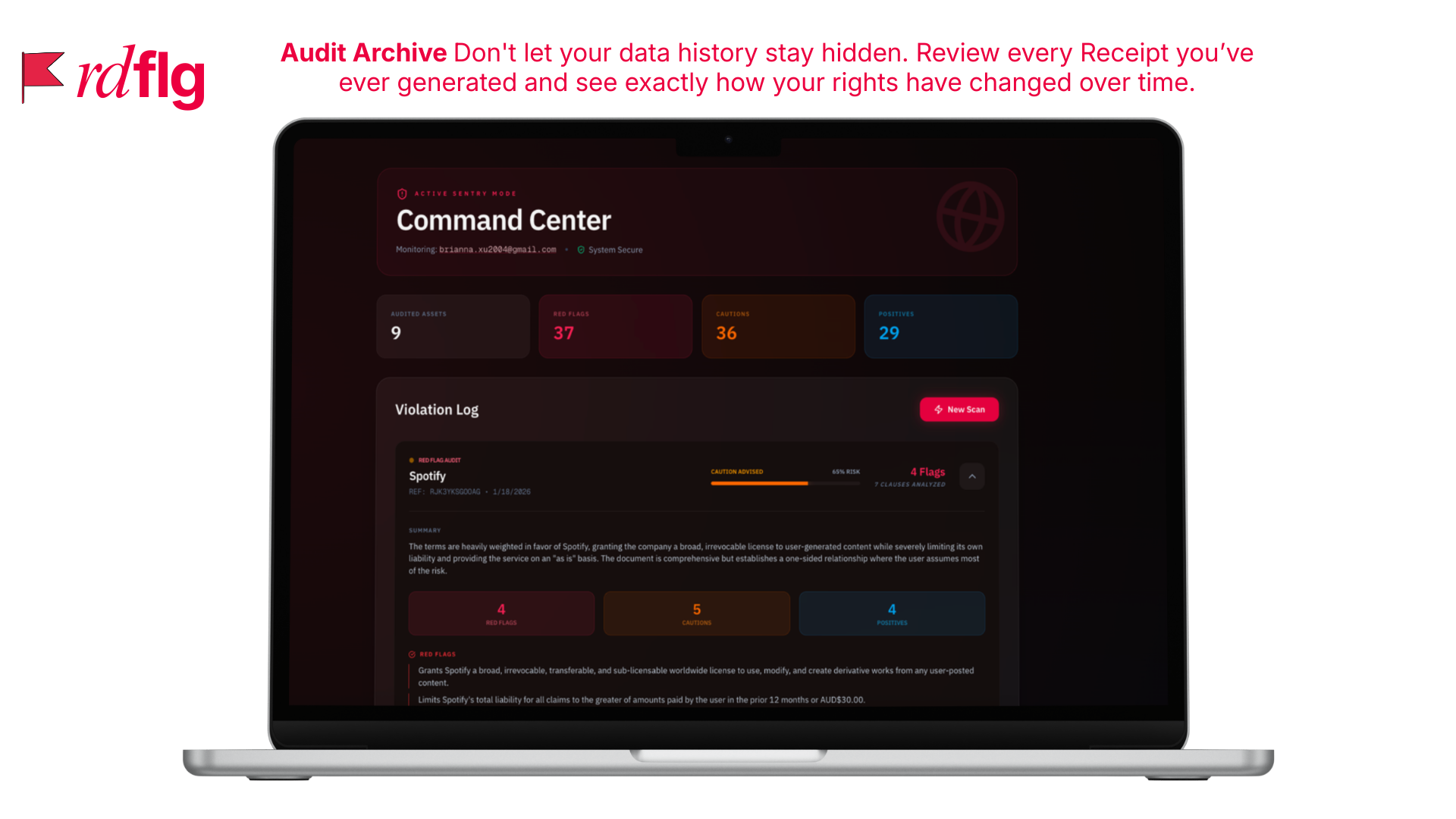Screen dimensions: 1456x819
Task: Select Spotify's 4 Positives tile
Action: click(892, 613)
